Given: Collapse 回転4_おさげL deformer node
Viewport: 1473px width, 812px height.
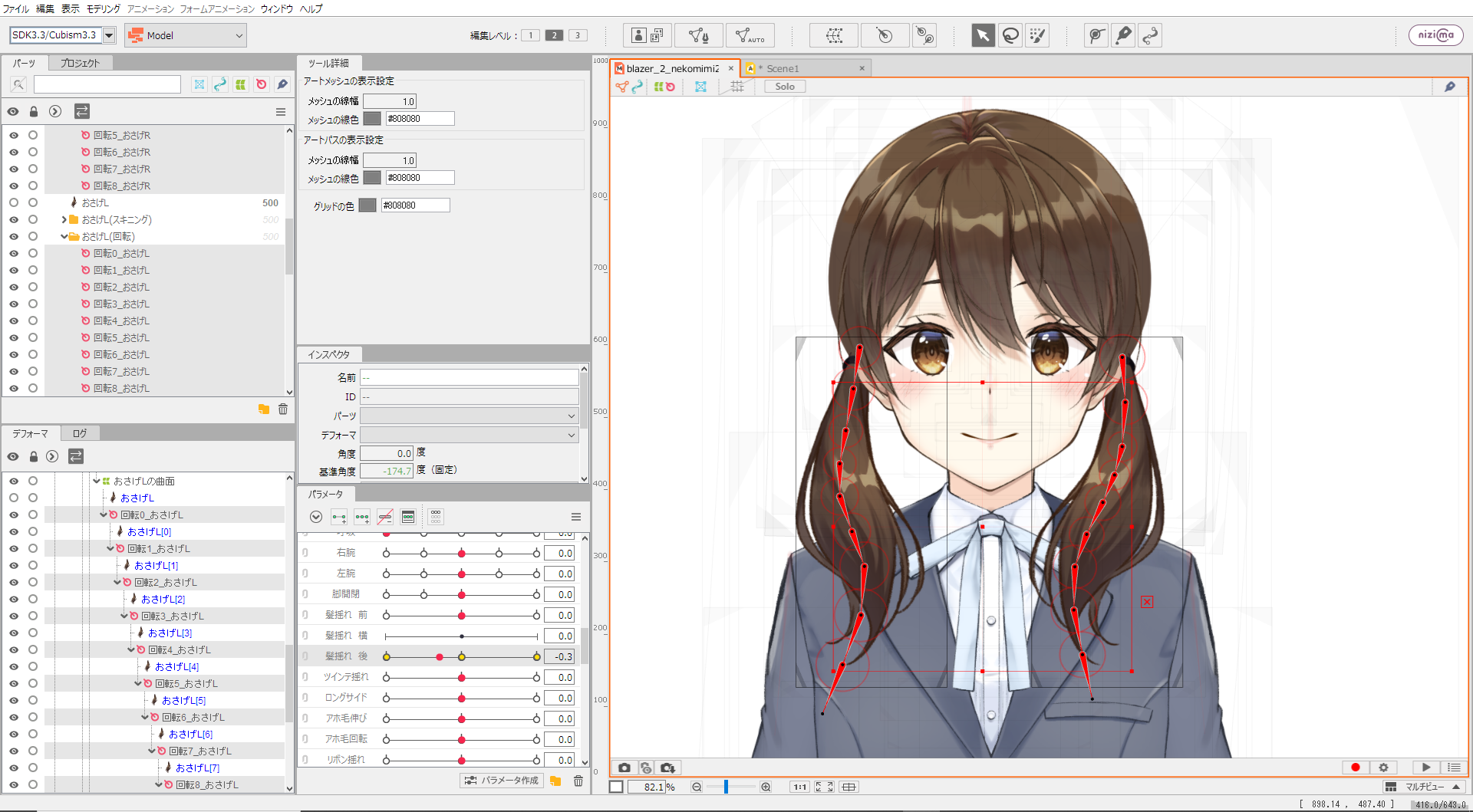Looking at the screenshot, I should click(x=131, y=649).
